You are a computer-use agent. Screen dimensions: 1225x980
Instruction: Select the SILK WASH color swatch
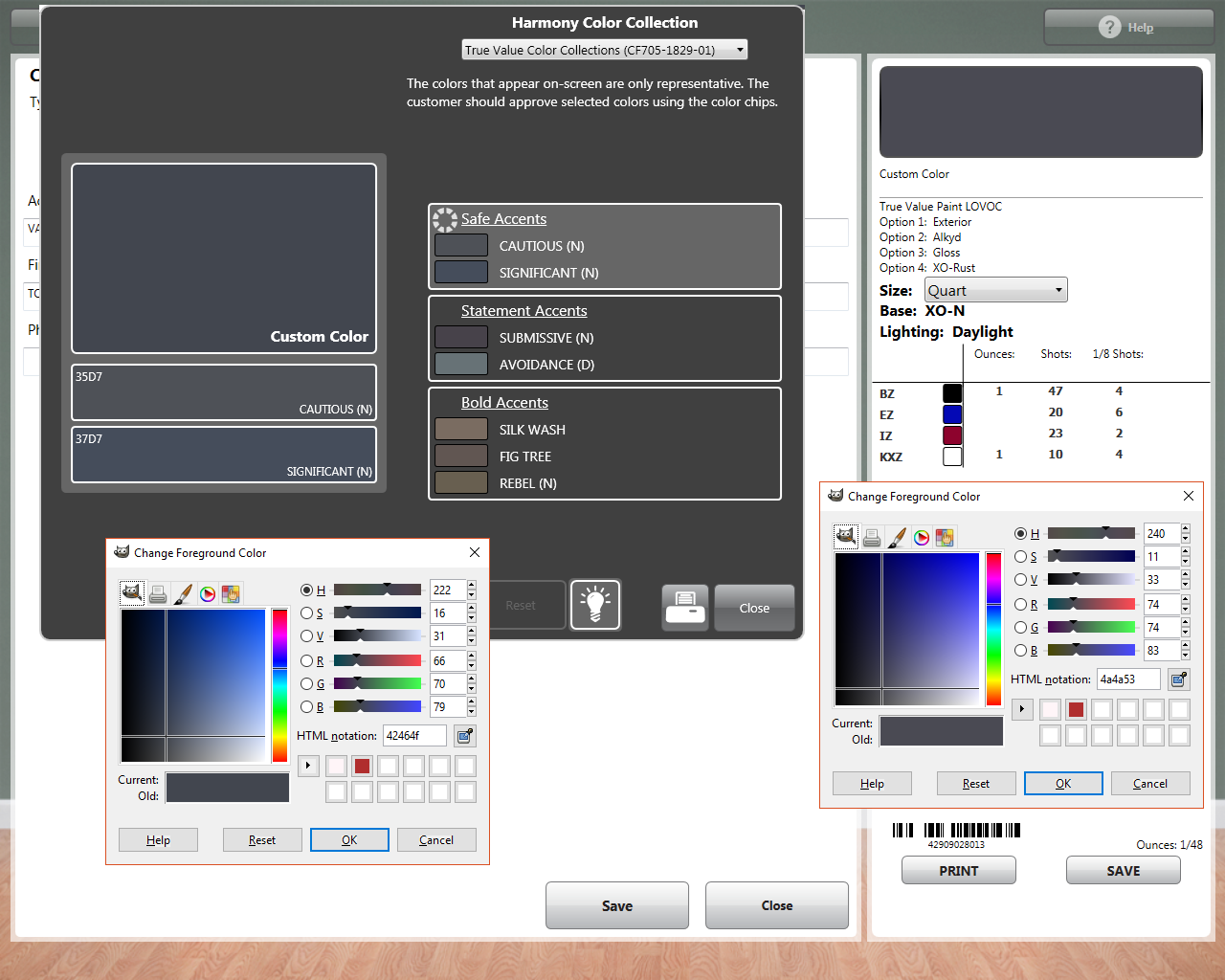461,429
